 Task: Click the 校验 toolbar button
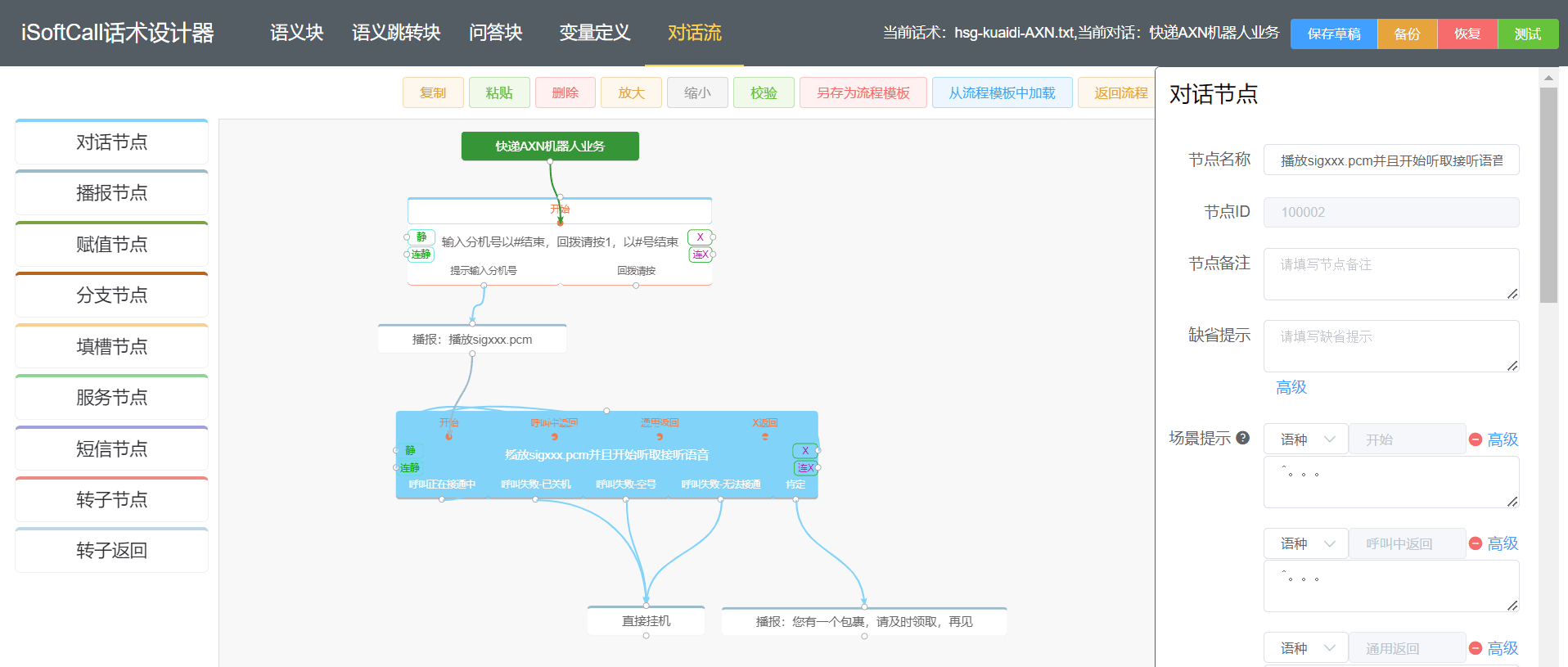coord(763,92)
